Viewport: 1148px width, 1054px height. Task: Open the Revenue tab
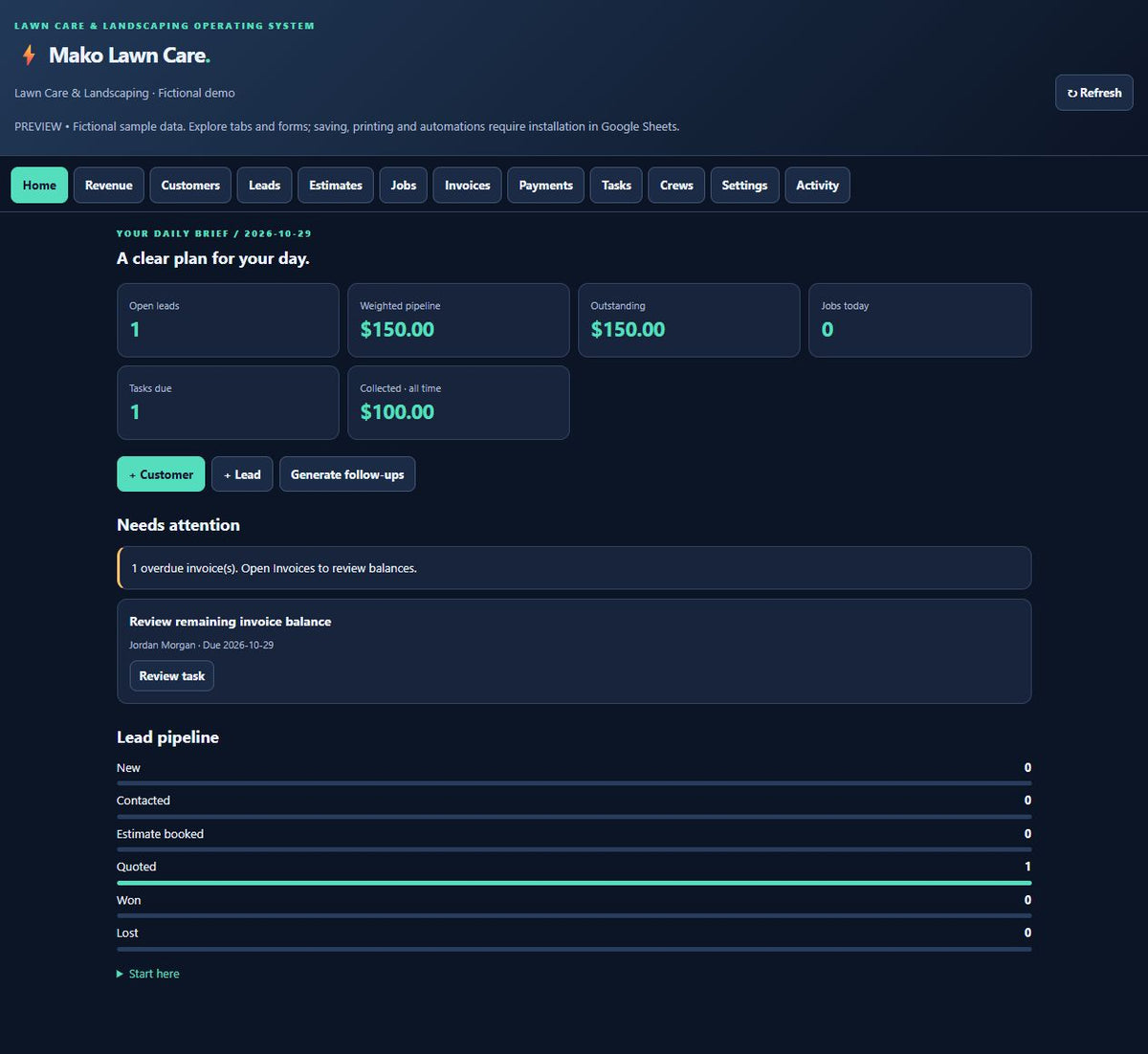(x=109, y=186)
